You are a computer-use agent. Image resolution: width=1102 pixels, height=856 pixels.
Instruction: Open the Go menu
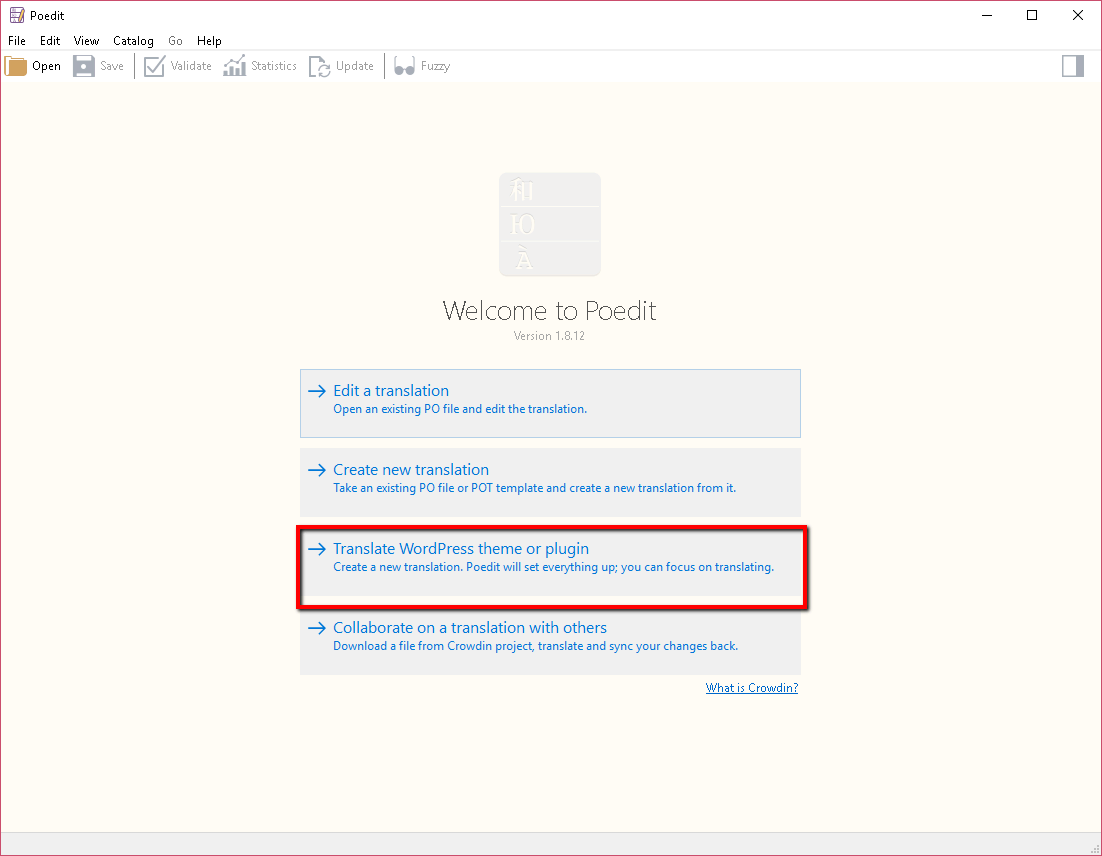[x=175, y=41]
